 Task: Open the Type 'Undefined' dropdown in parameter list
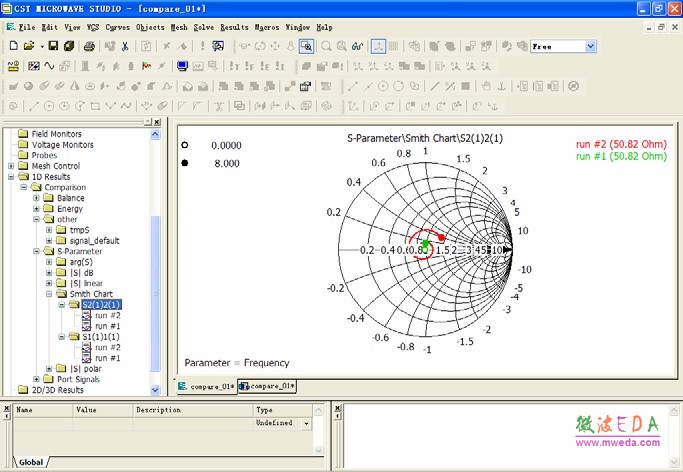[x=307, y=423]
